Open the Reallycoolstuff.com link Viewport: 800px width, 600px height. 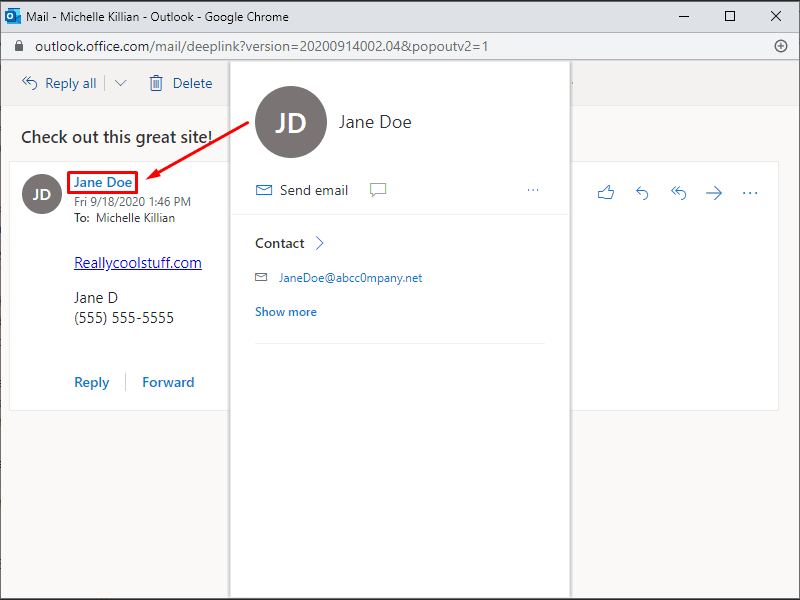[x=137, y=262]
